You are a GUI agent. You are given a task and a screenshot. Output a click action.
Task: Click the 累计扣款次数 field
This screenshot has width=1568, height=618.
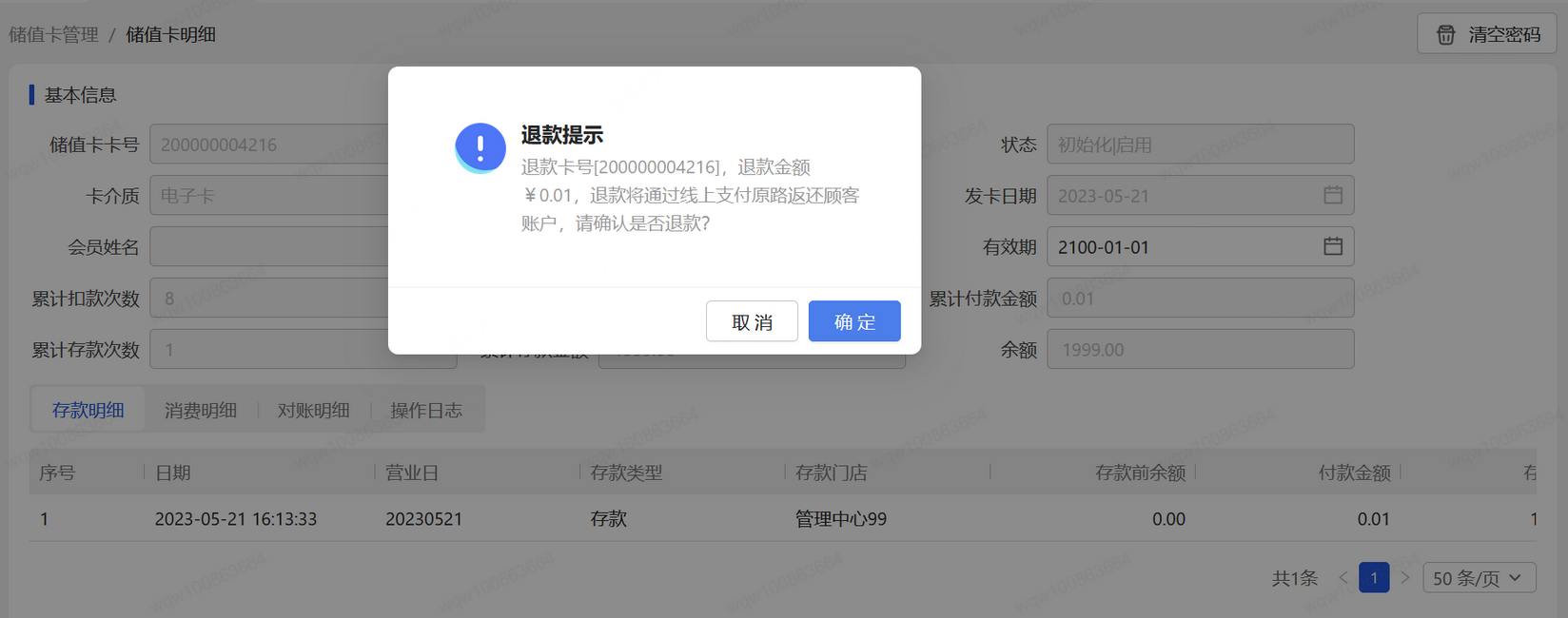tap(268, 299)
